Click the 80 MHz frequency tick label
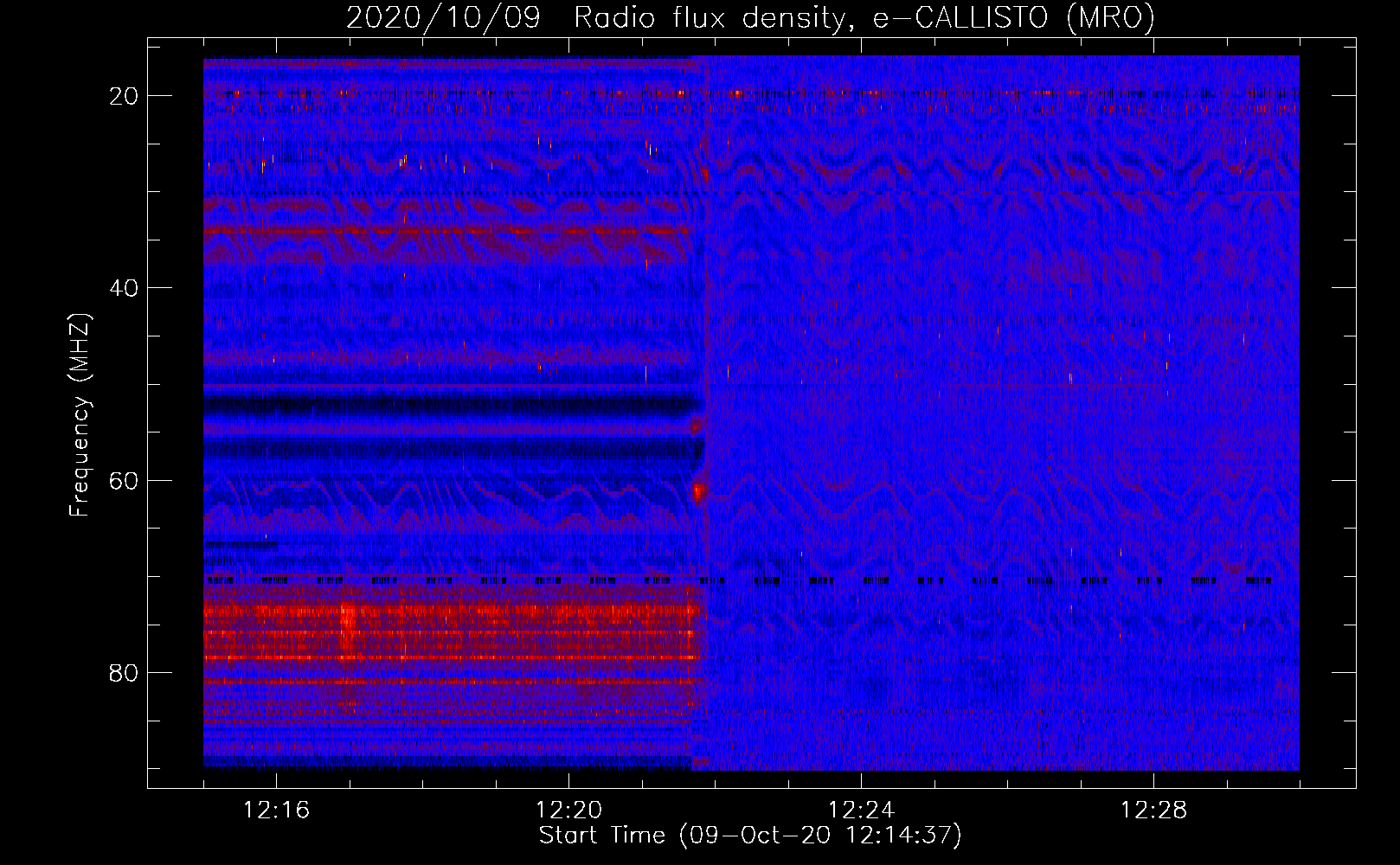This screenshot has width=1400, height=865. point(125,673)
